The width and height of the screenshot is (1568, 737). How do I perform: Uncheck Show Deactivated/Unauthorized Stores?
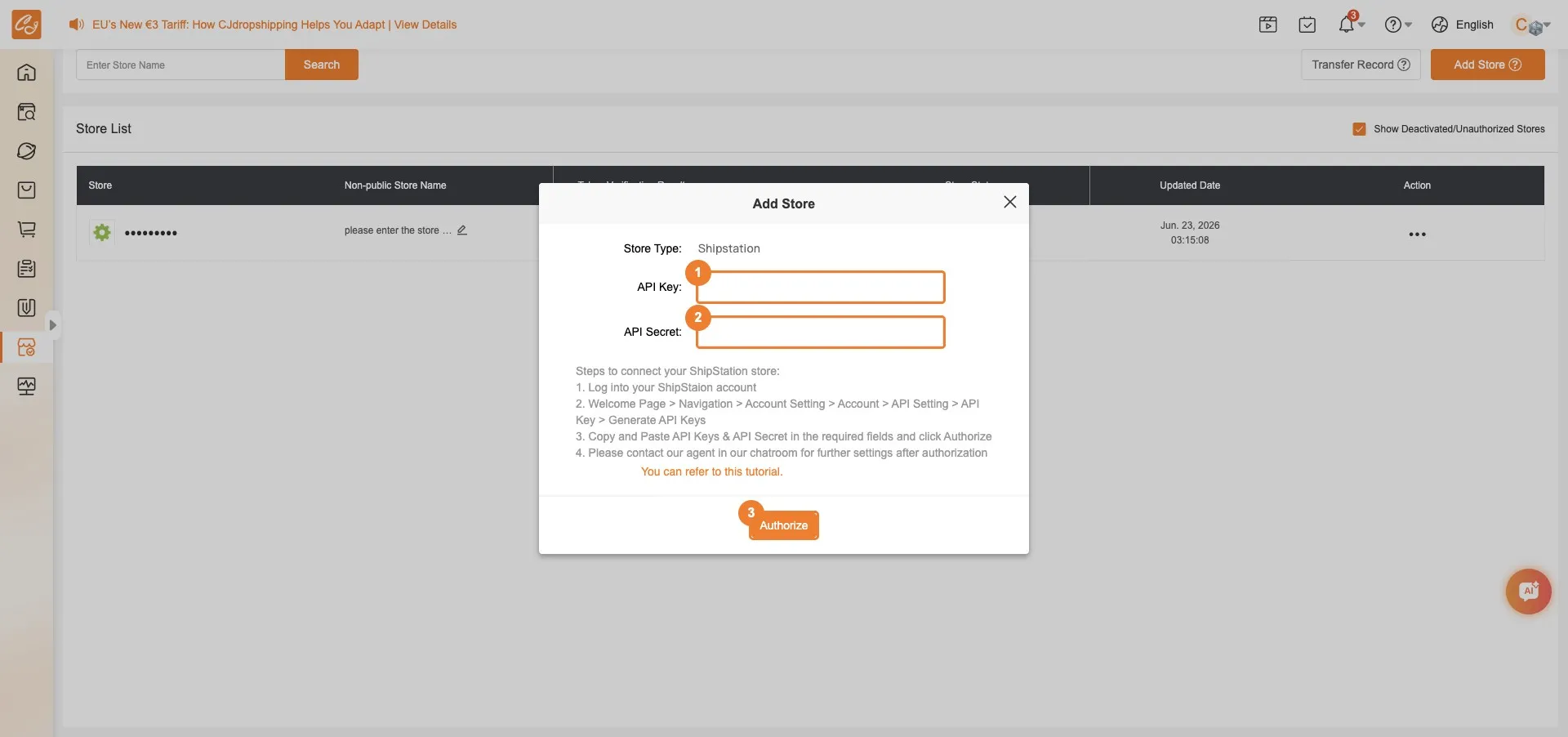tap(1359, 129)
